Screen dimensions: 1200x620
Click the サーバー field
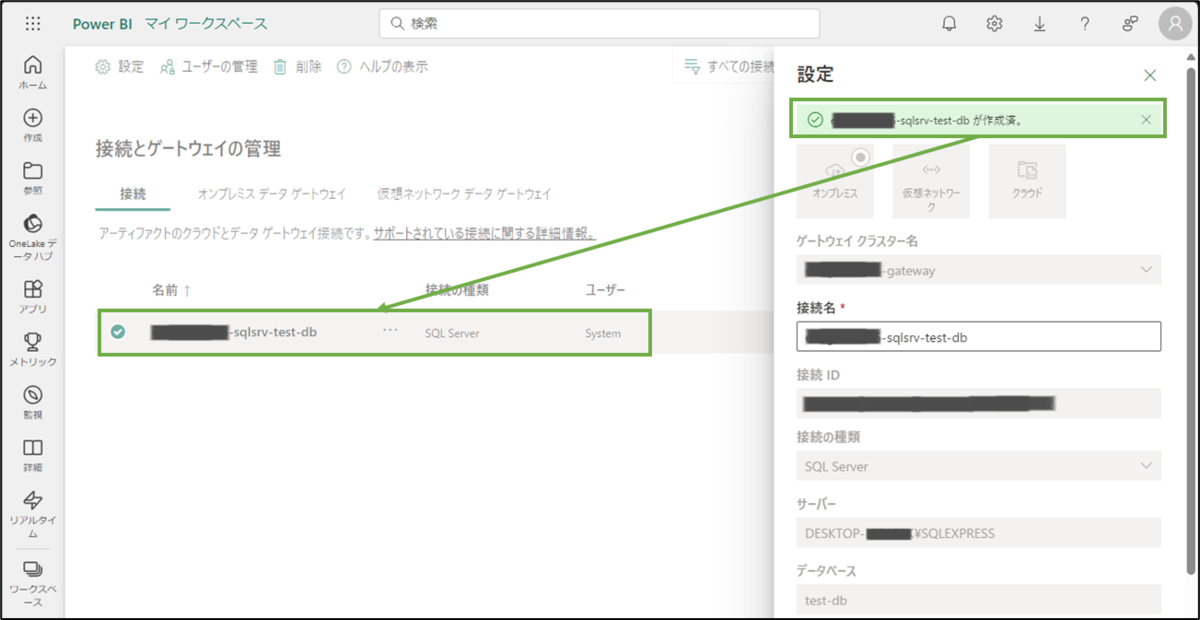tap(979, 533)
